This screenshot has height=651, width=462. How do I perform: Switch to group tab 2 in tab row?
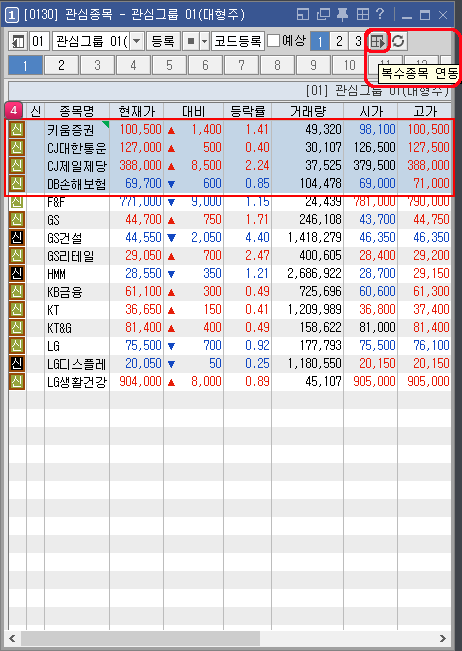(61, 65)
